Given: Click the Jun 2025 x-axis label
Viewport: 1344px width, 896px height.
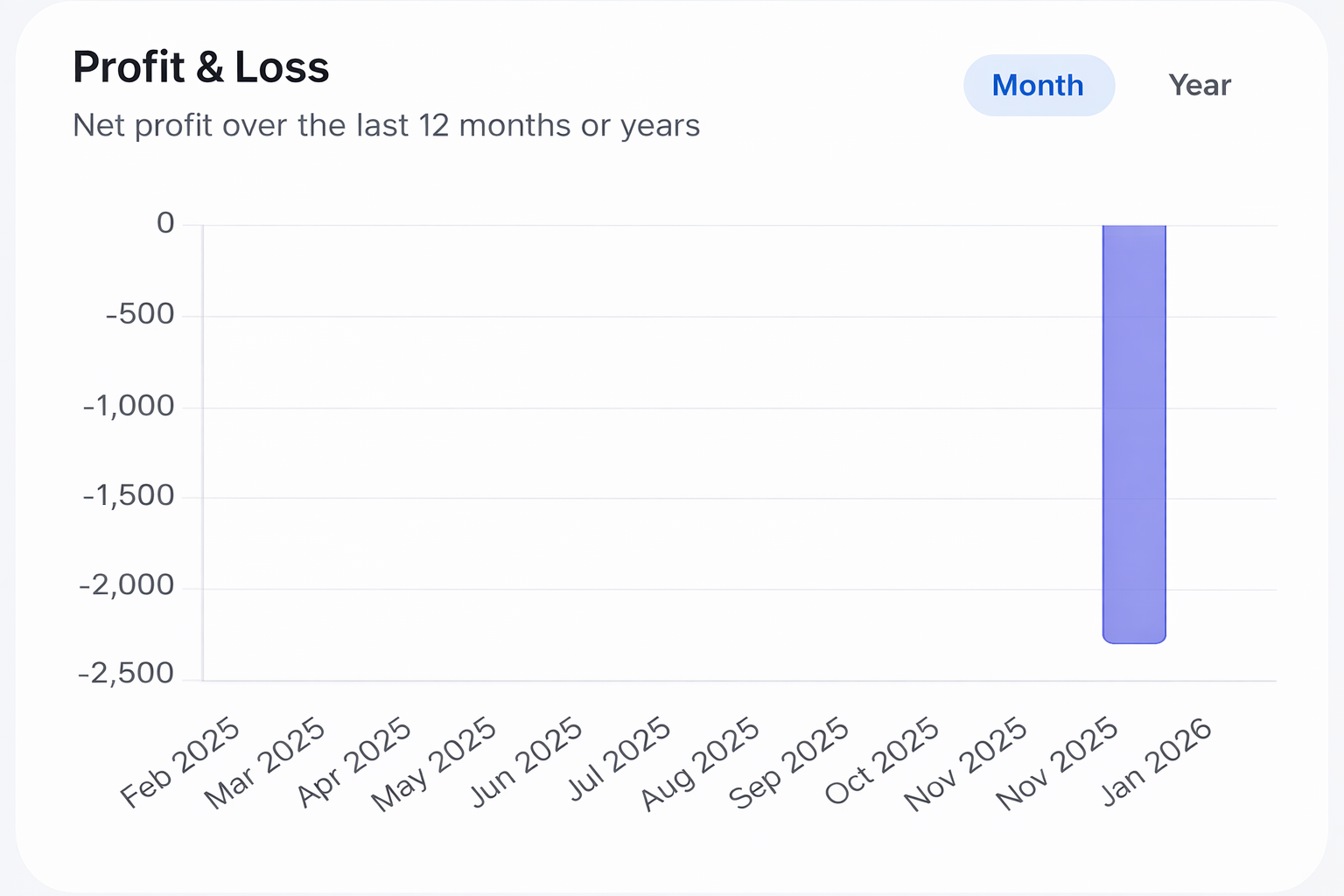Looking at the screenshot, I should pos(527,762).
